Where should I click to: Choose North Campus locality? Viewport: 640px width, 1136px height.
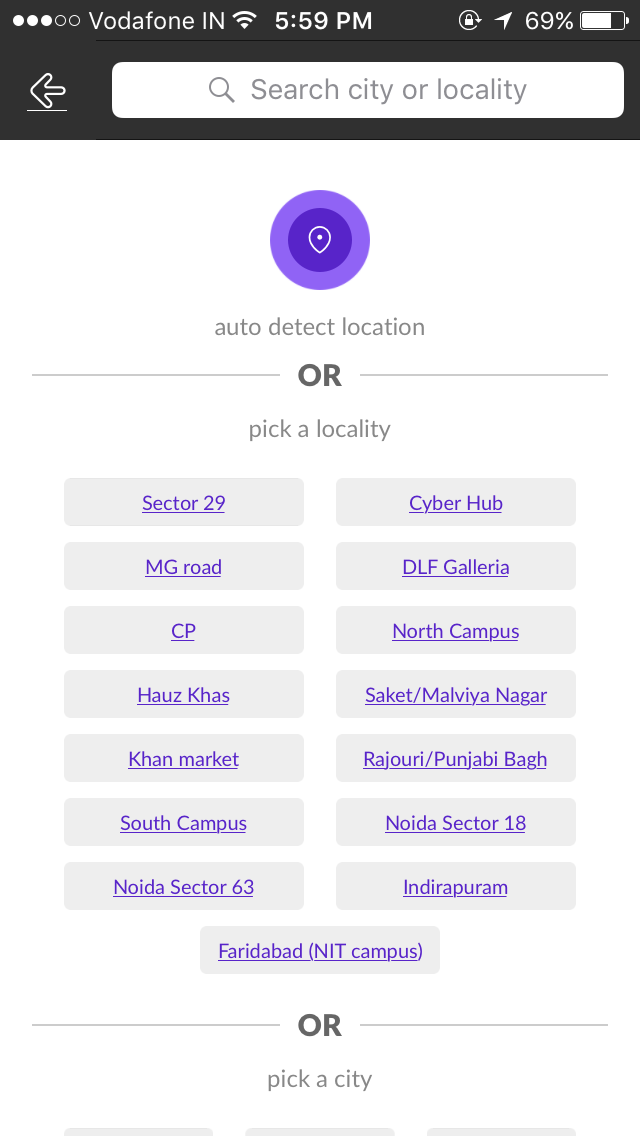456,631
